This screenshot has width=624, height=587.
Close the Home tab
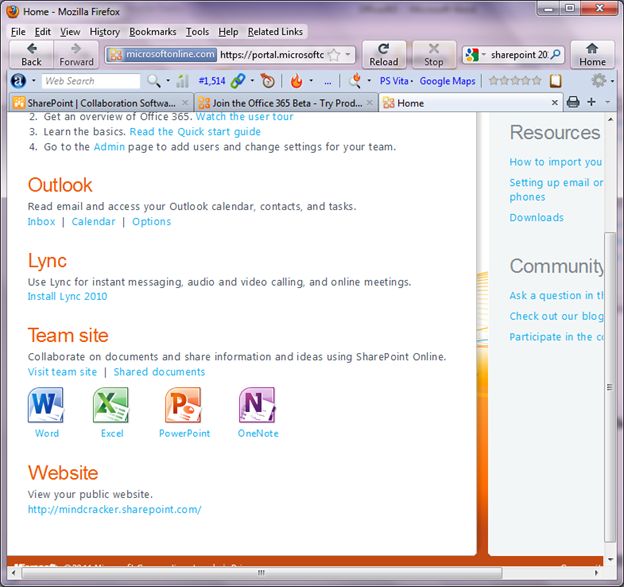coord(555,103)
